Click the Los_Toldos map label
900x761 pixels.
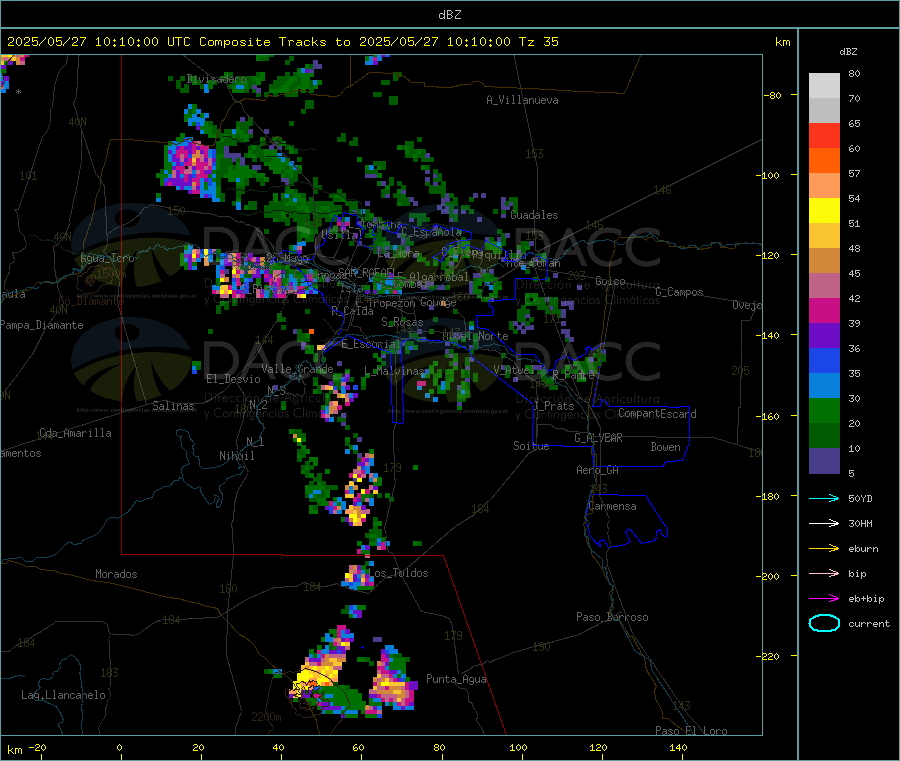[398, 573]
